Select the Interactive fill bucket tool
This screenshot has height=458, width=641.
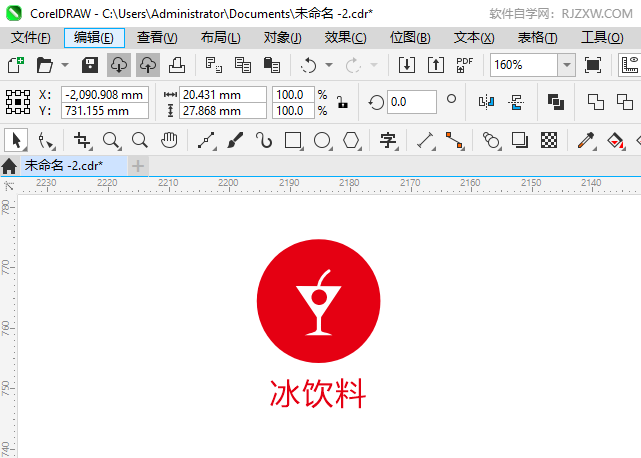(x=616, y=140)
